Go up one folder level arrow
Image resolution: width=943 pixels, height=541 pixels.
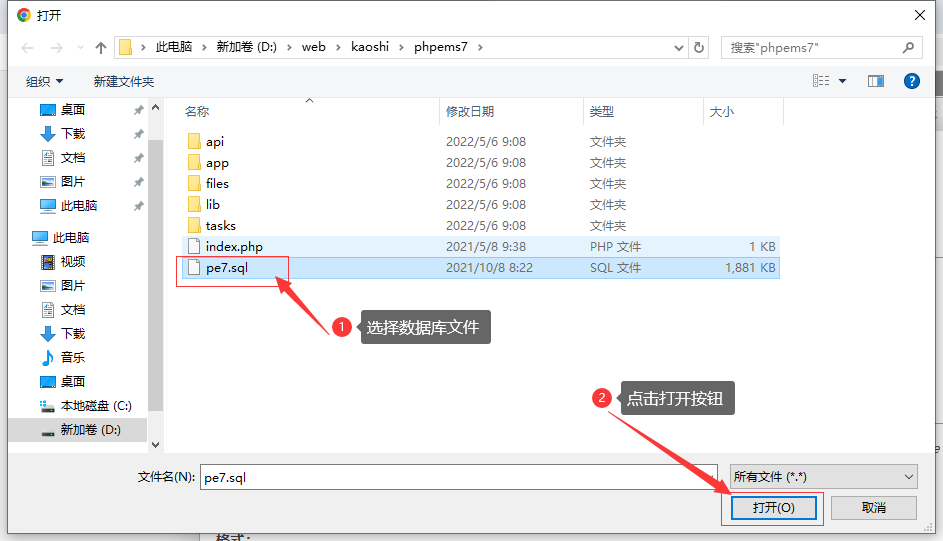click(100, 47)
